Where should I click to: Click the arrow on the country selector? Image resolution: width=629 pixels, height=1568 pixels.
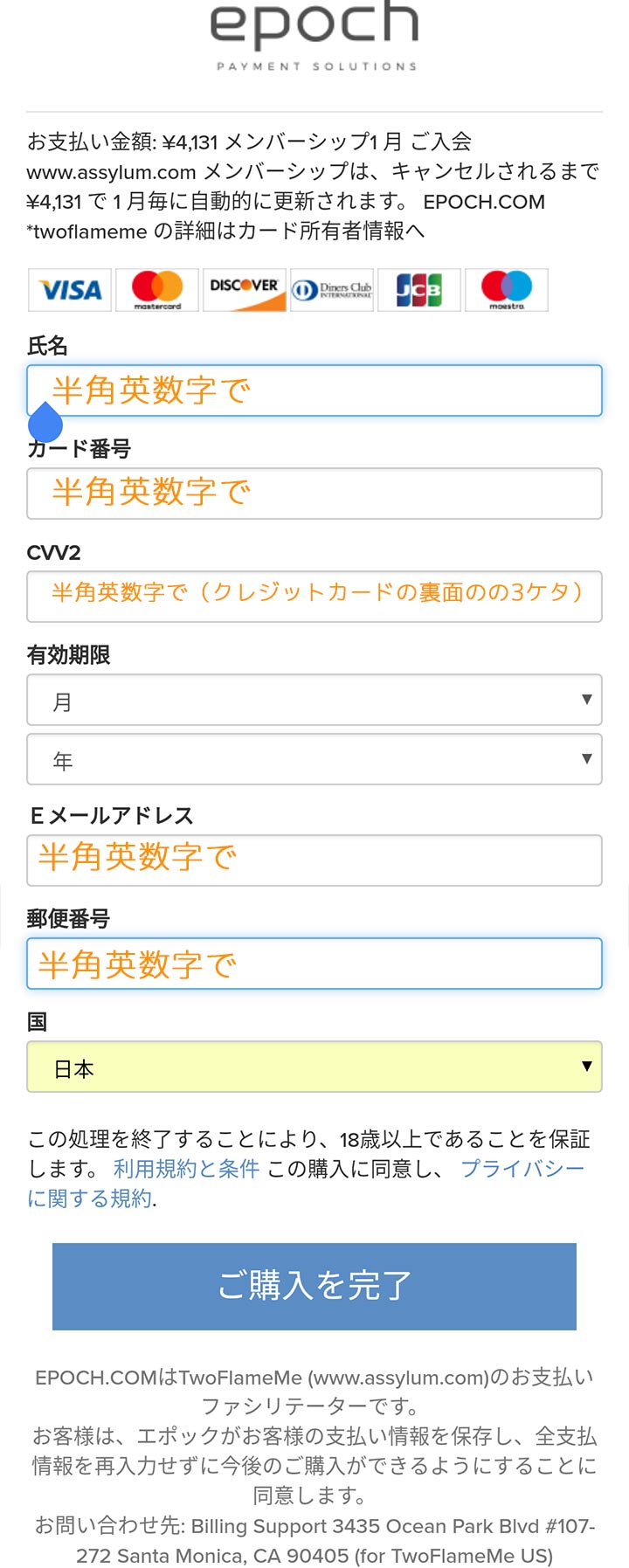(x=586, y=1066)
